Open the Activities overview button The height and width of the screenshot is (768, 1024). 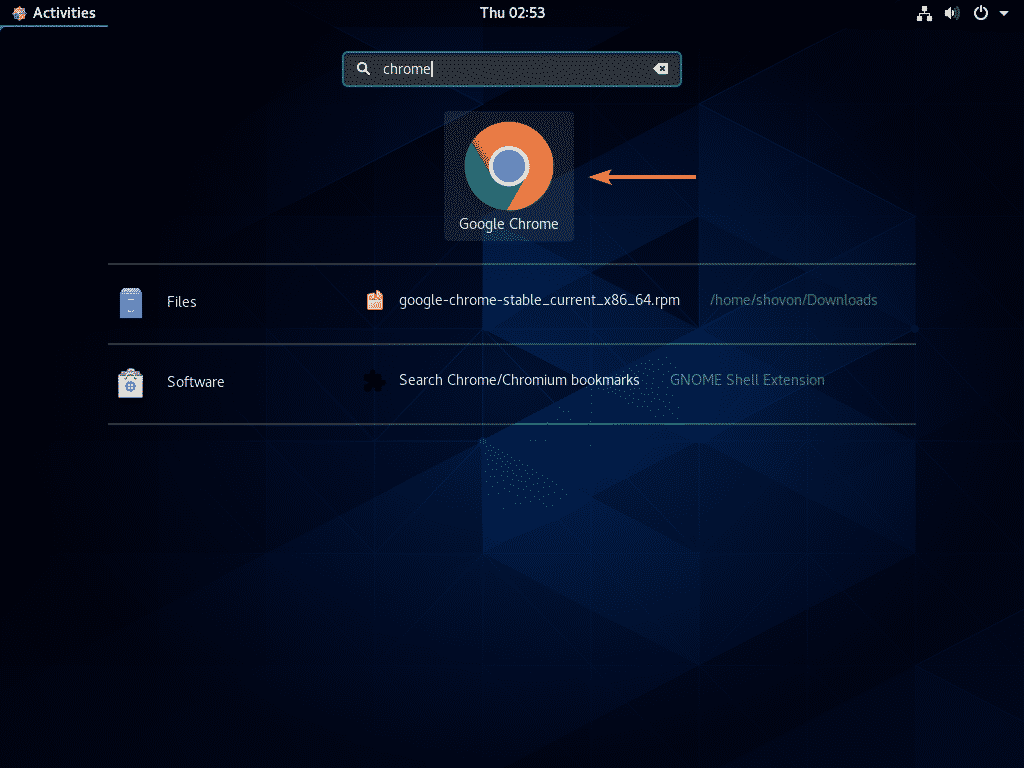pyautogui.click(x=54, y=13)
